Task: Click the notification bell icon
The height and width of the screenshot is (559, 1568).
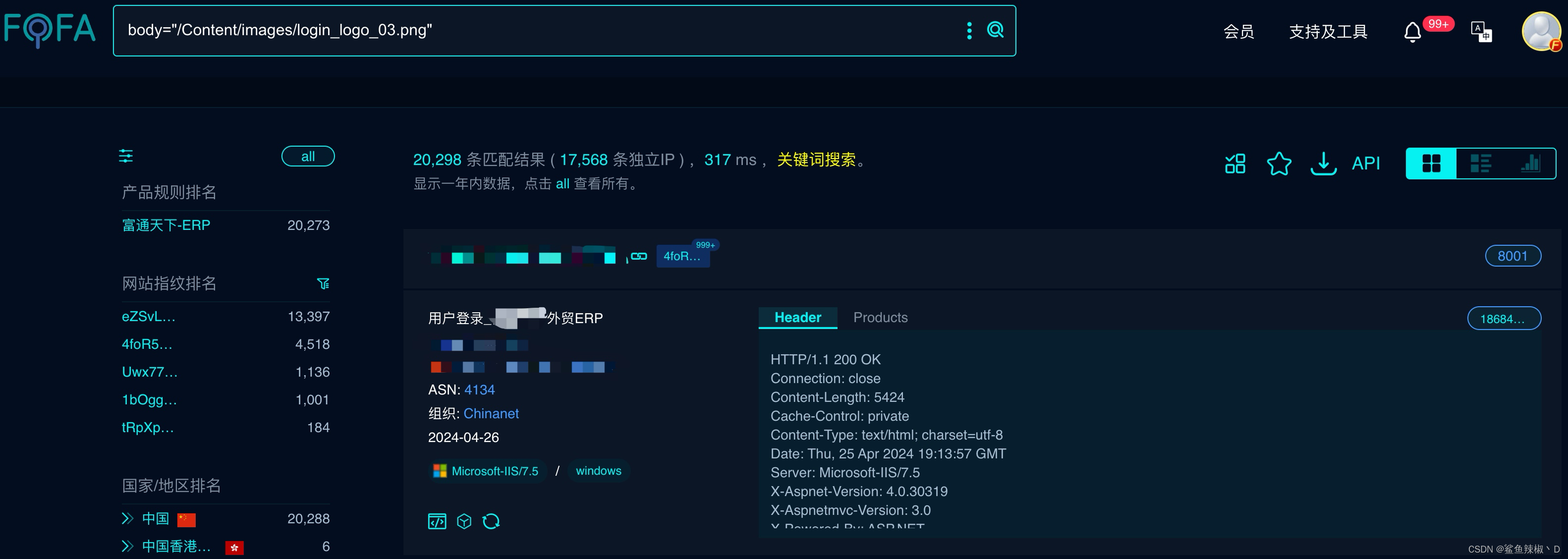Action: click(1412, 32)
